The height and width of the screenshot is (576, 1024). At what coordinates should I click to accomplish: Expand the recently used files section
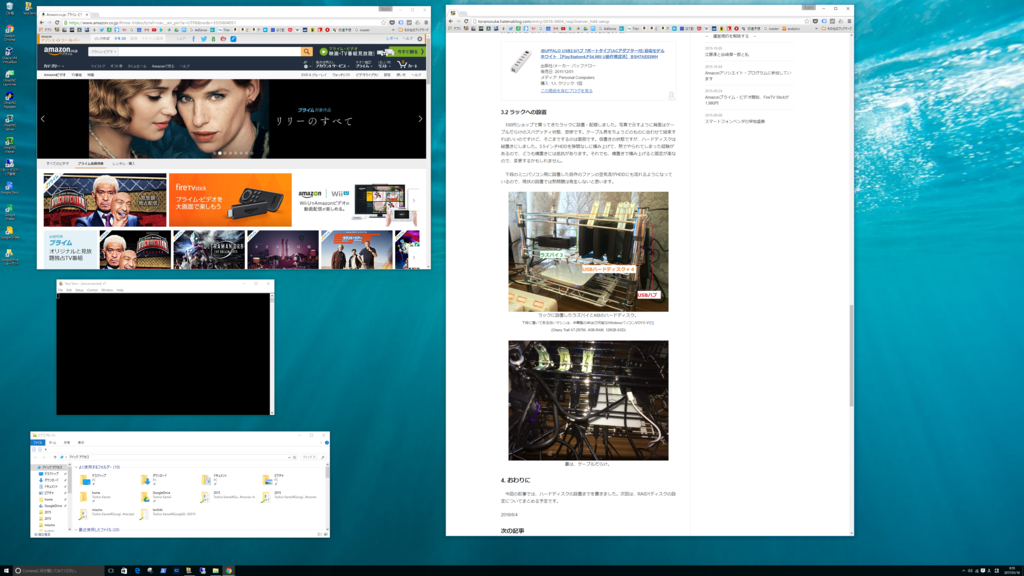coord(76,530)
